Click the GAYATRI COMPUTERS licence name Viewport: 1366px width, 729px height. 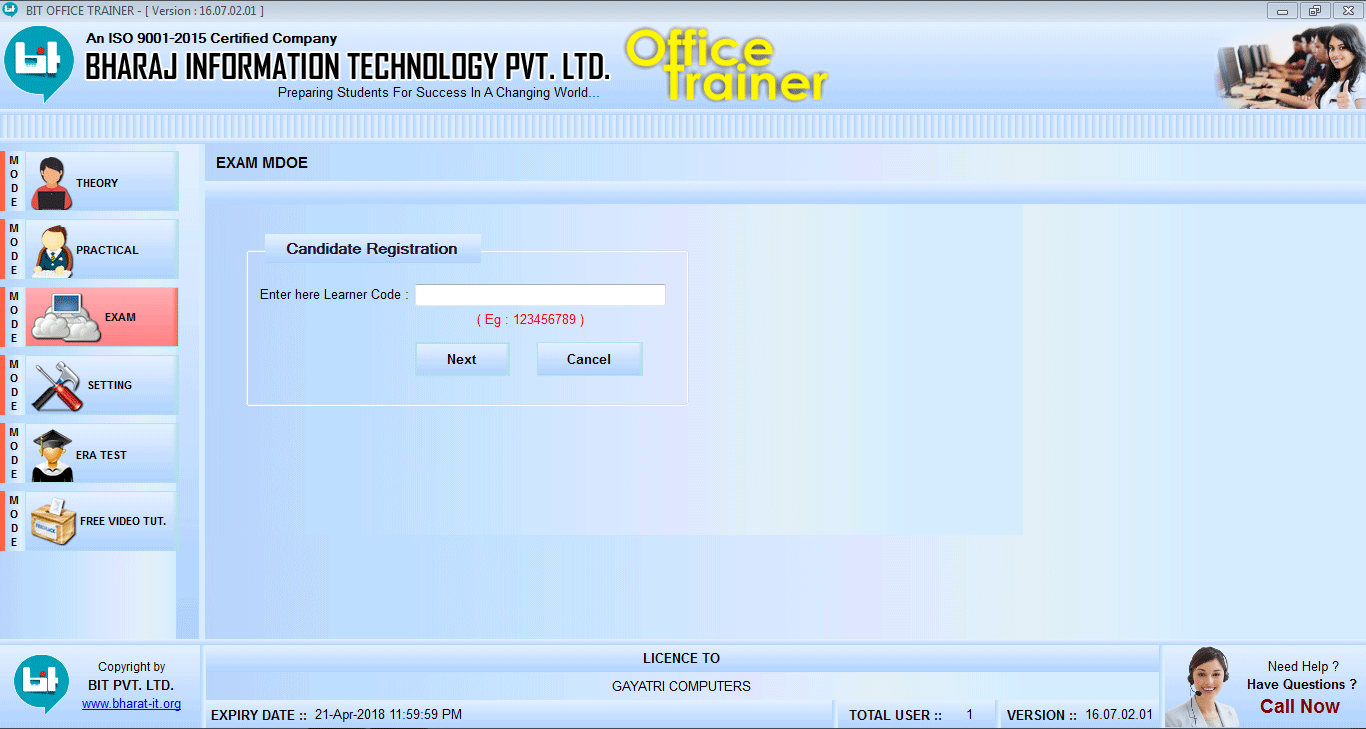681,686
